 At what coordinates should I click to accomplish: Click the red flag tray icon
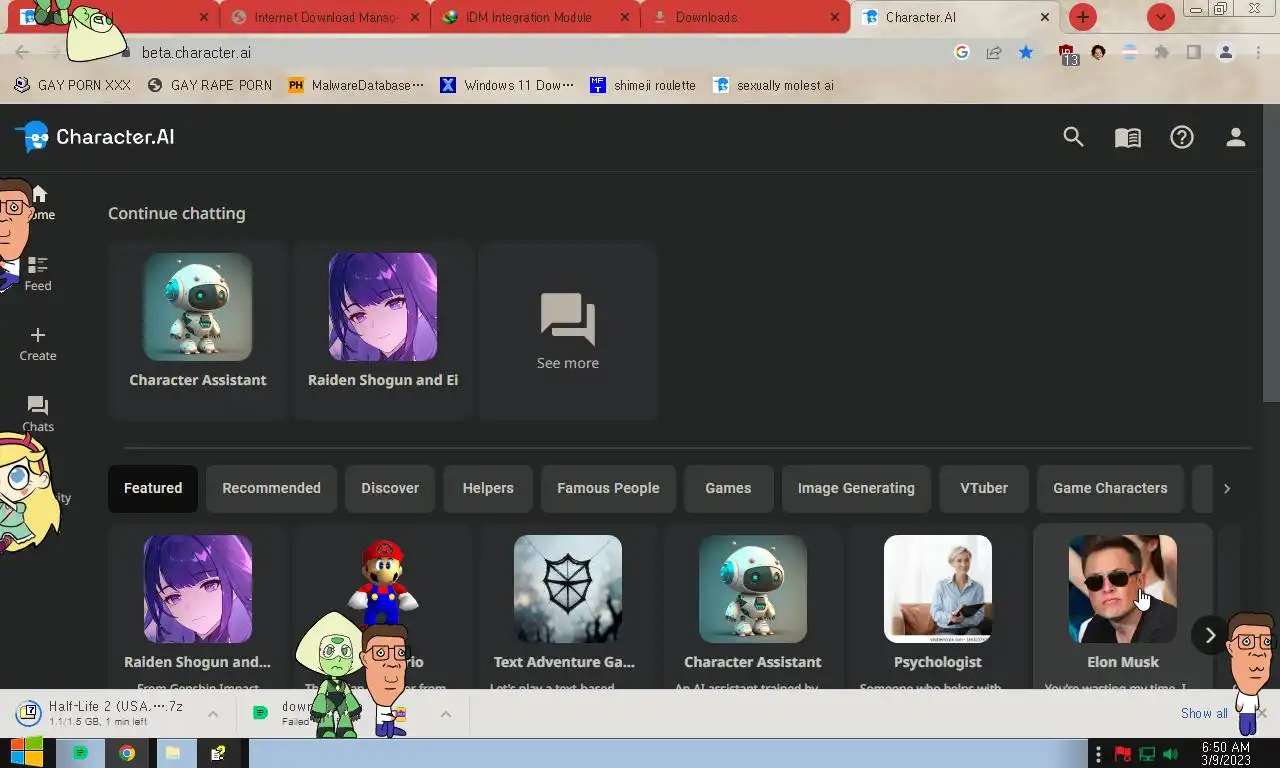(1123, 754)
